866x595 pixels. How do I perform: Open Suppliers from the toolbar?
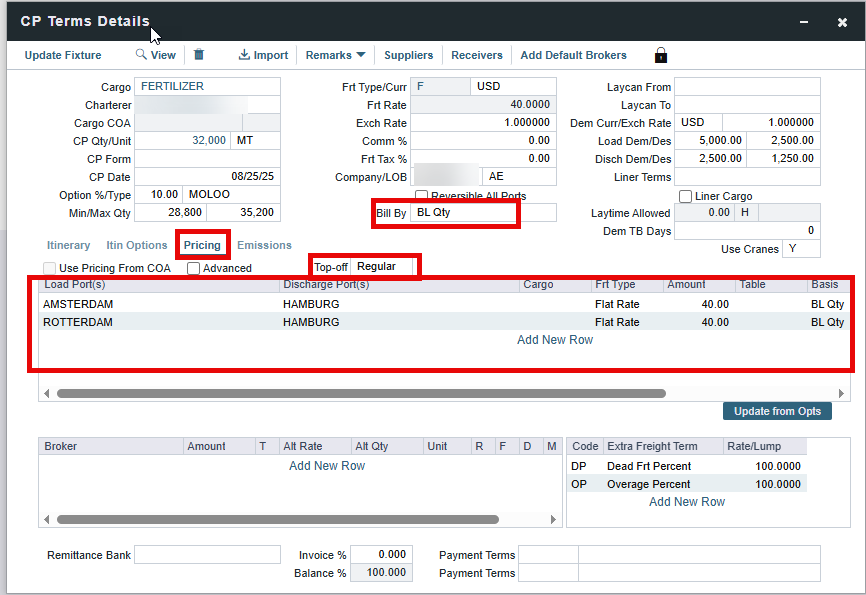click(408, 55)
